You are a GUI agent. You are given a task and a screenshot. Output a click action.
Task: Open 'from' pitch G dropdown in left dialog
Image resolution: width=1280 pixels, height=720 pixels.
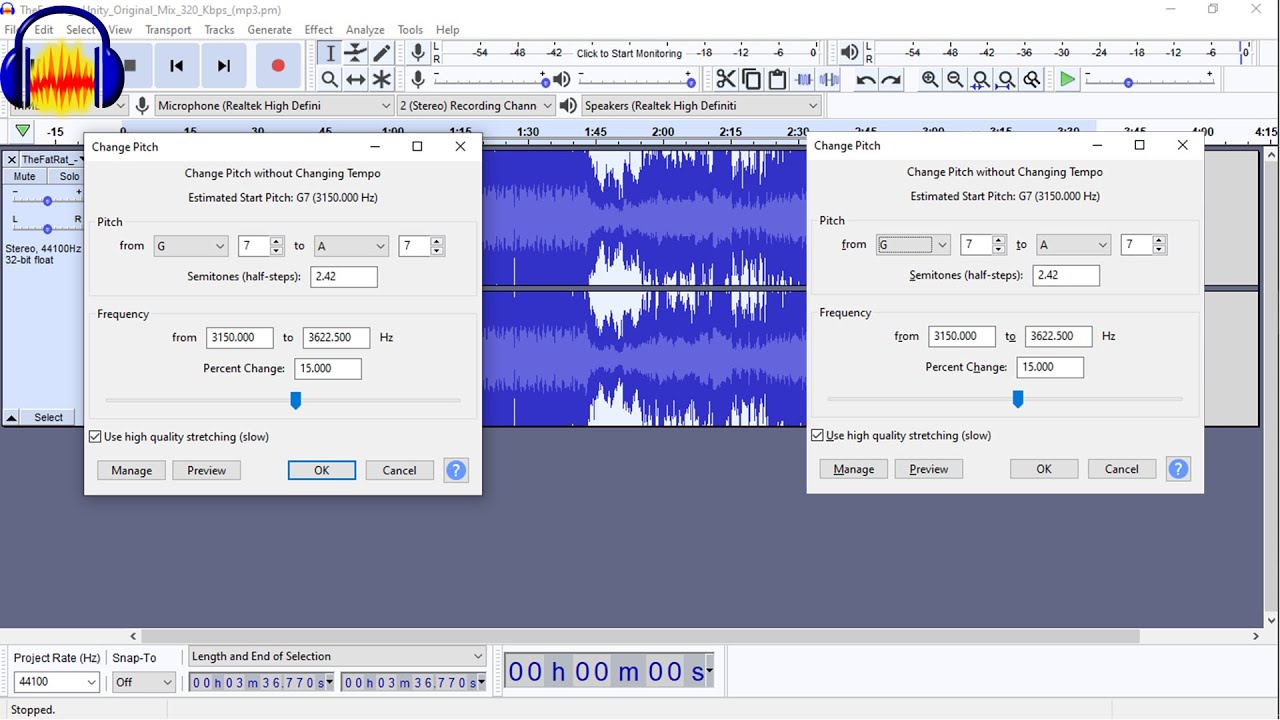(191, 246)
